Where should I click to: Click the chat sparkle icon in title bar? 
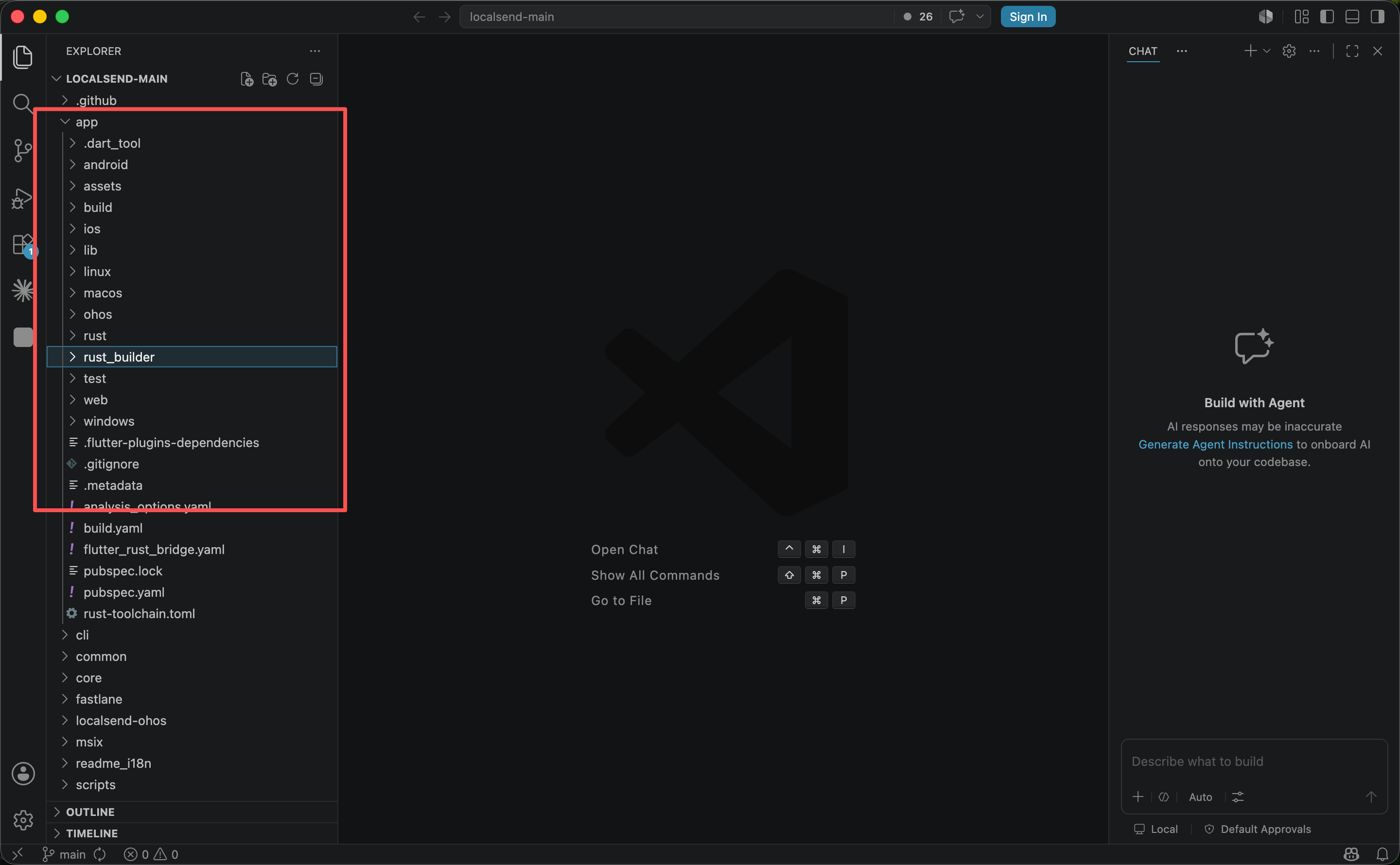[x=957, y=17]
